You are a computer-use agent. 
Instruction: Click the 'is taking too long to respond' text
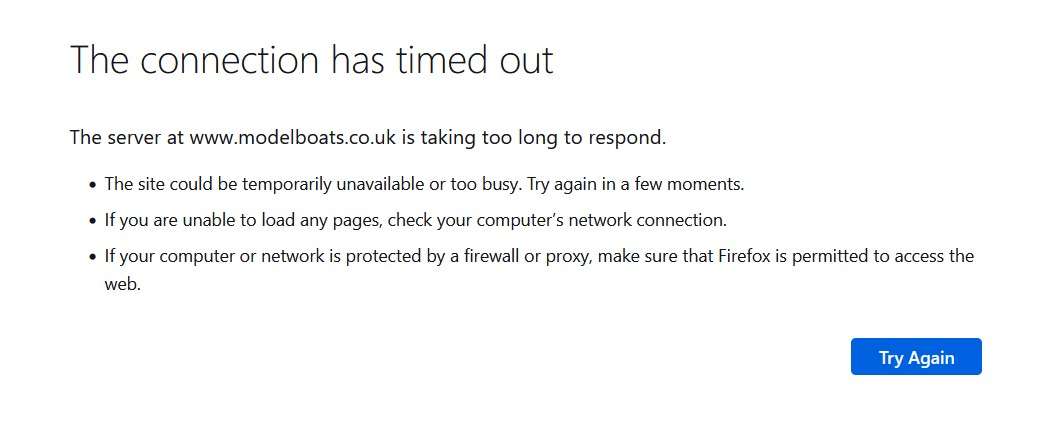534,139
